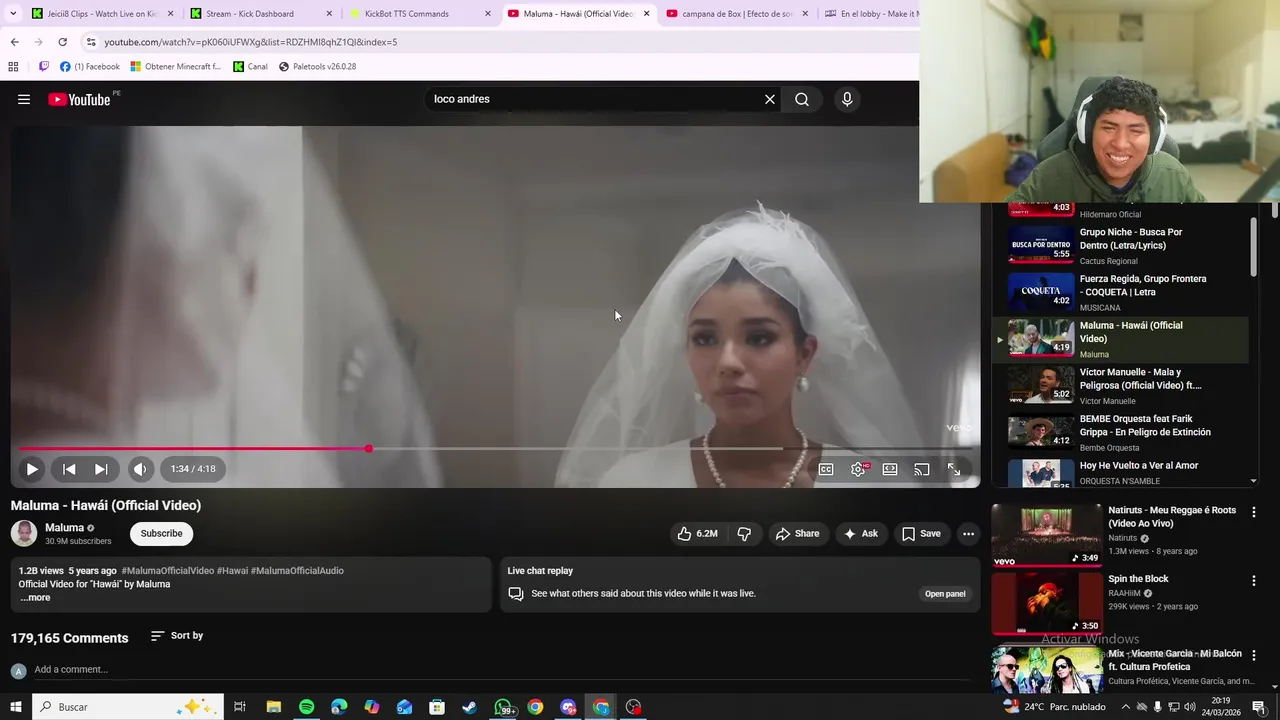Open video settings gear

point(858,469)
